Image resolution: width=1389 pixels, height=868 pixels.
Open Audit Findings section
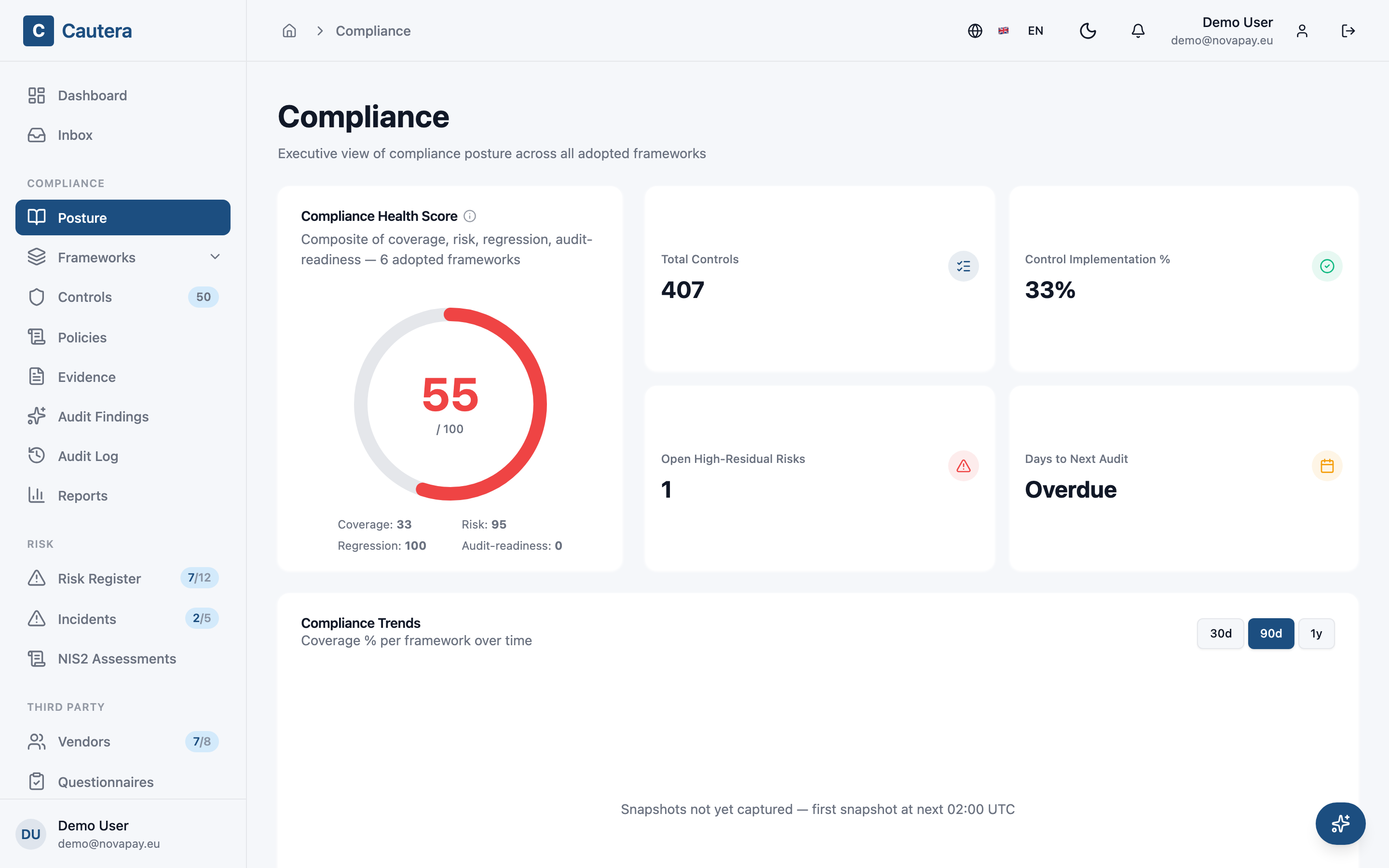(123, 416)
